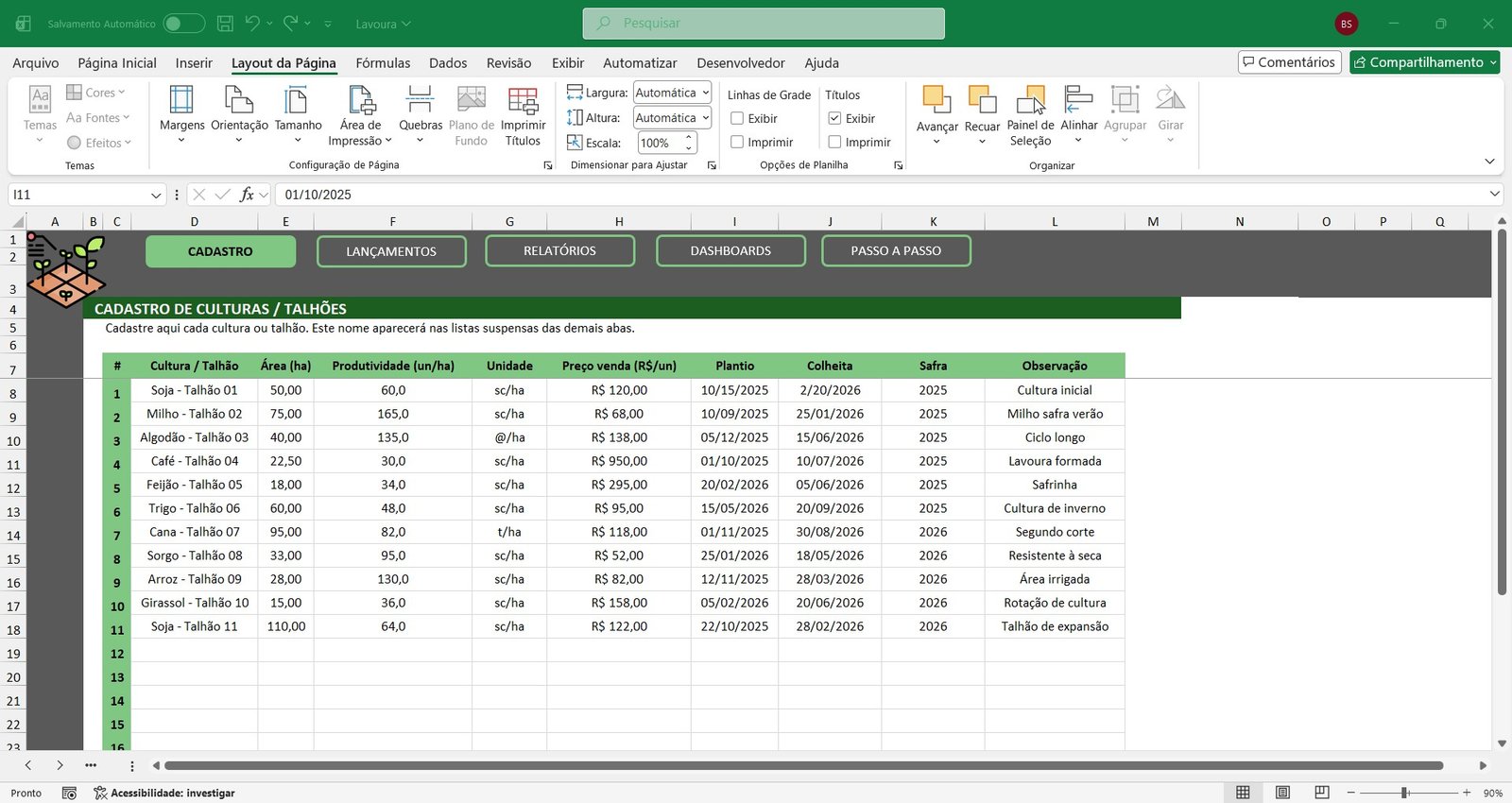
Task: Open the Margens page margins menu
Action: (x=181, y=114)
